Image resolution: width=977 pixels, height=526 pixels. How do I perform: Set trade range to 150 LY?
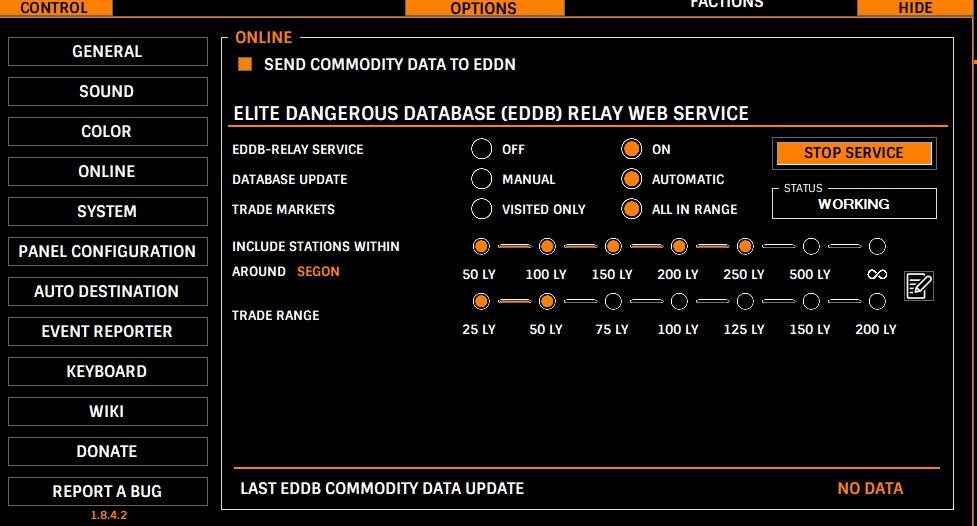[811, 302]
